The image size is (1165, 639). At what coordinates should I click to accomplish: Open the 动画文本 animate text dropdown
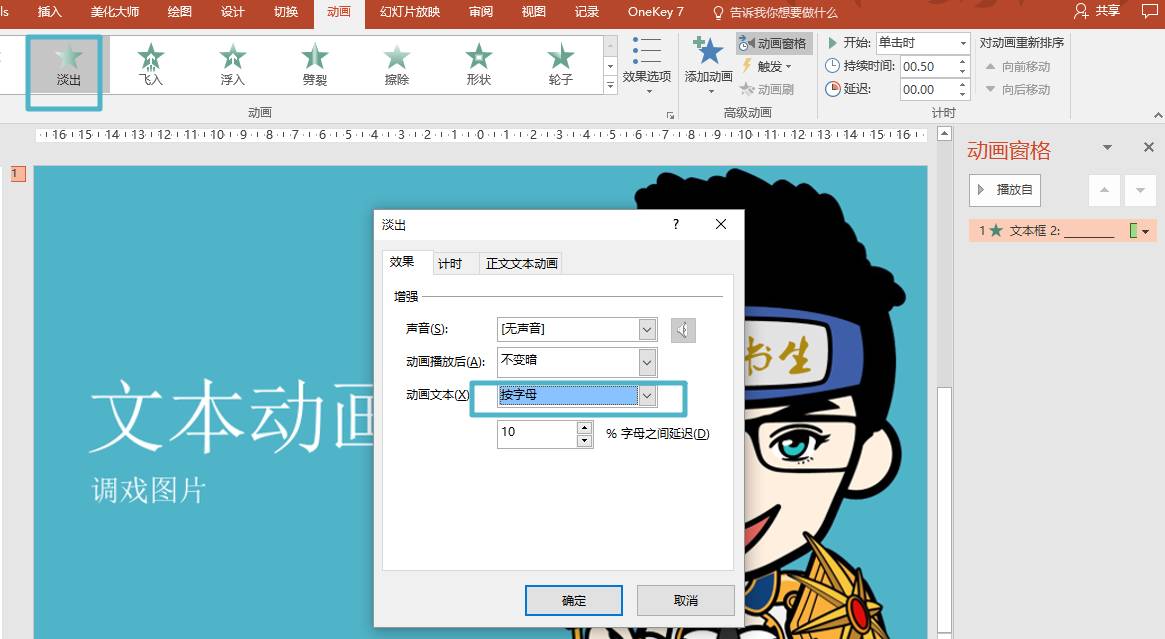click(x=647, y=395)
